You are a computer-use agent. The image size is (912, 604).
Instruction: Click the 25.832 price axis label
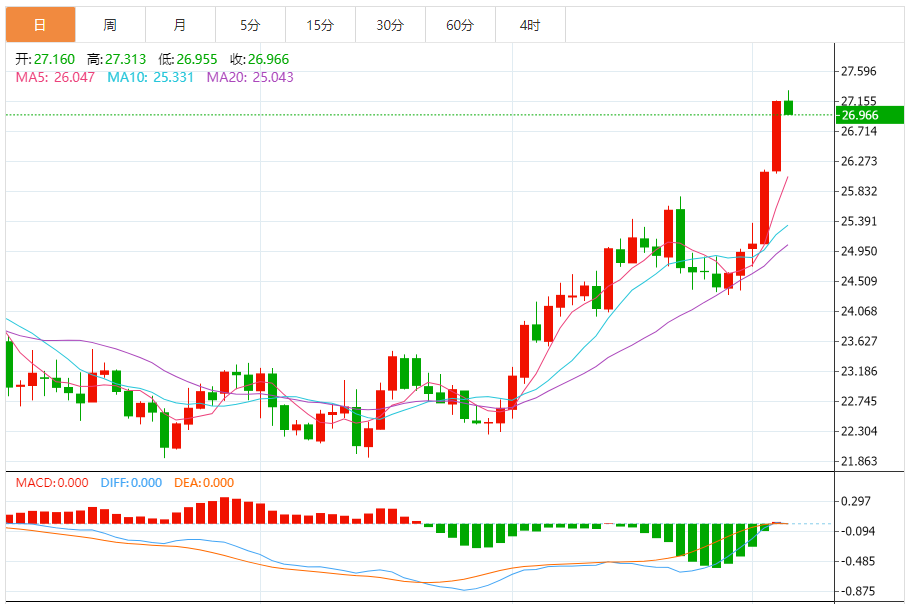pos(858,191)
